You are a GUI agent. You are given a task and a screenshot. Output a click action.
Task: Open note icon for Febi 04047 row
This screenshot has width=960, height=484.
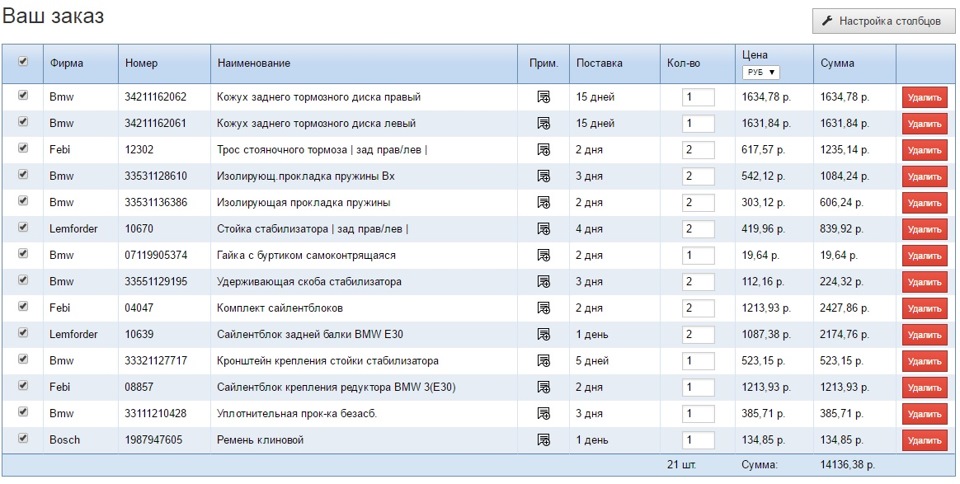[543, 308]
